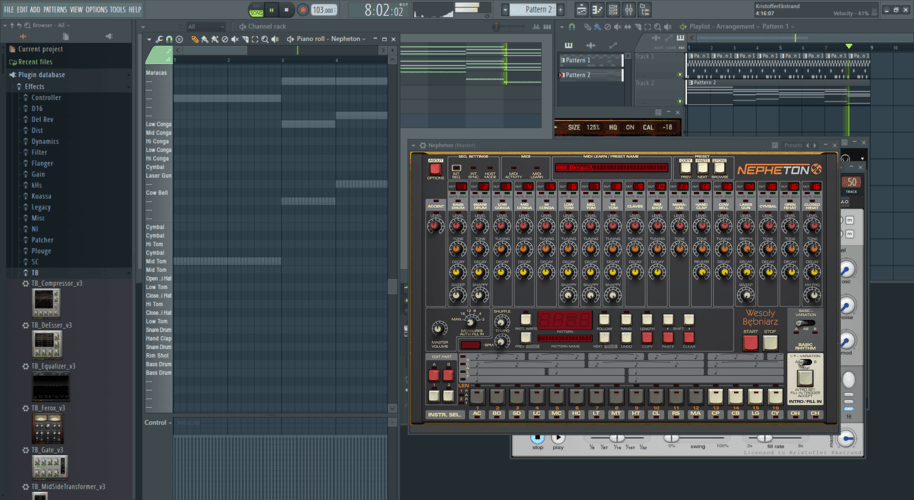Adjust the Nepheton Master Volume knob
This screenshot has width=914, height=500.
tap(439, 329)
